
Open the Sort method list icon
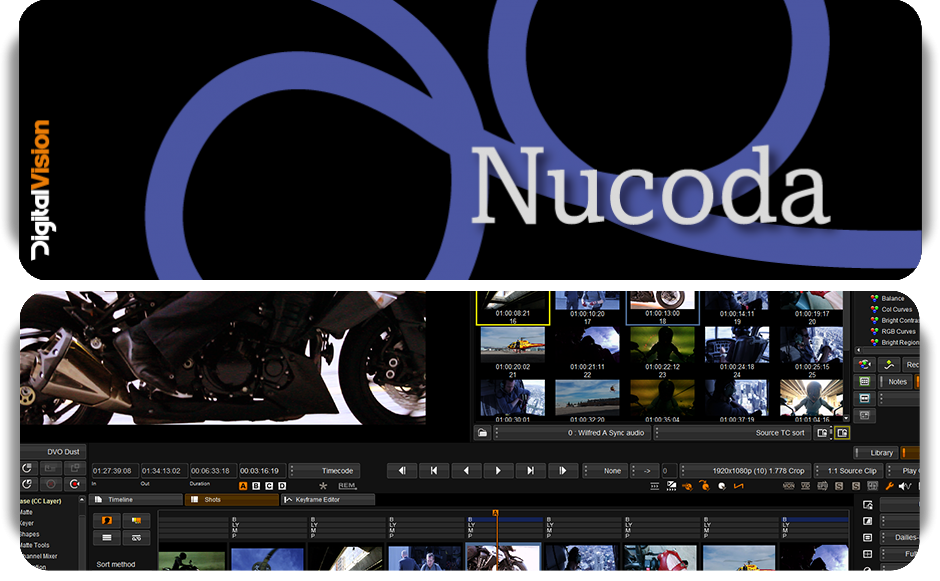(106, 537)
